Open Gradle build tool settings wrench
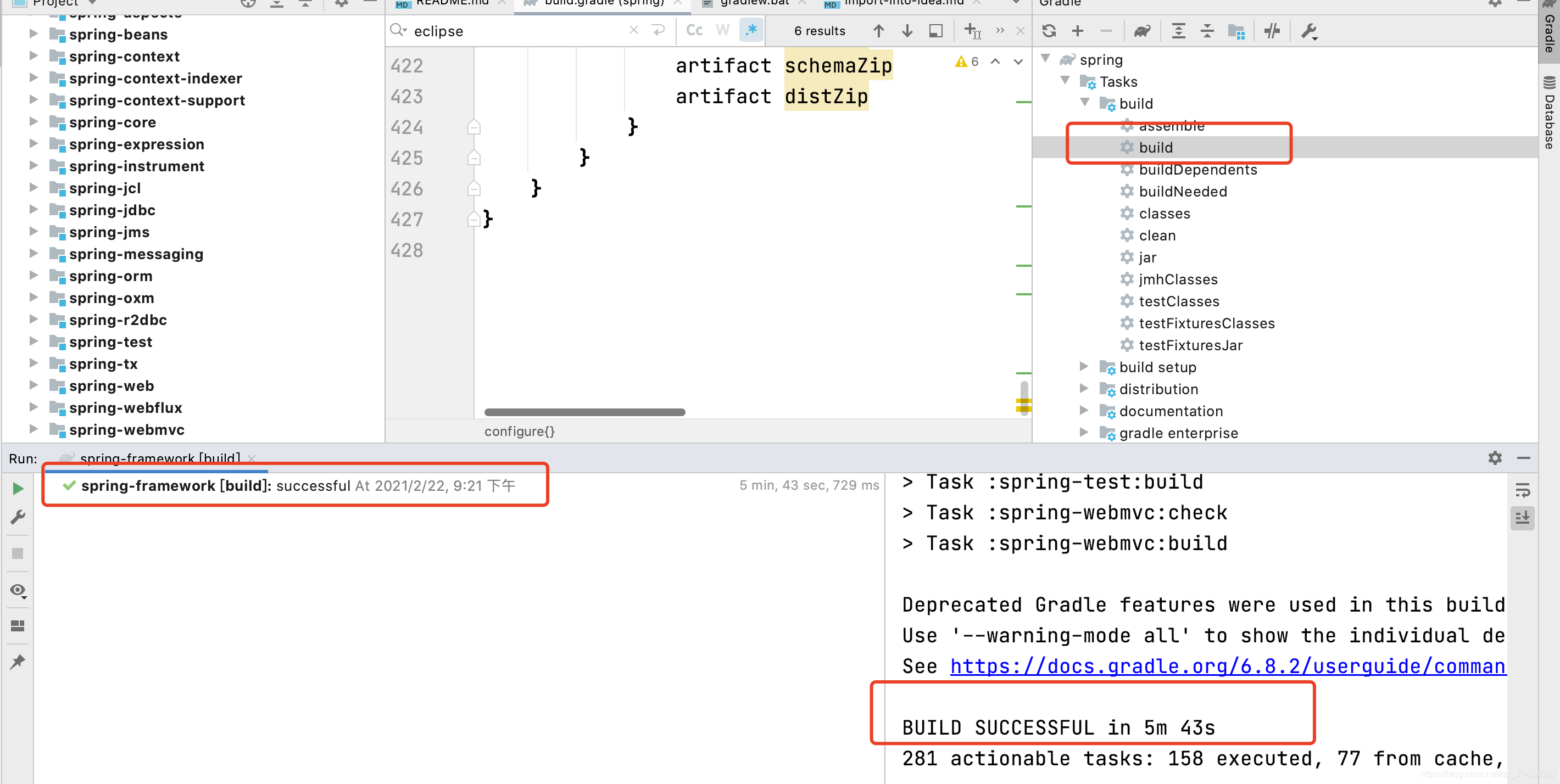Screen dimensions: 1560x784 pyautogui.click(x=1308, y=31)
